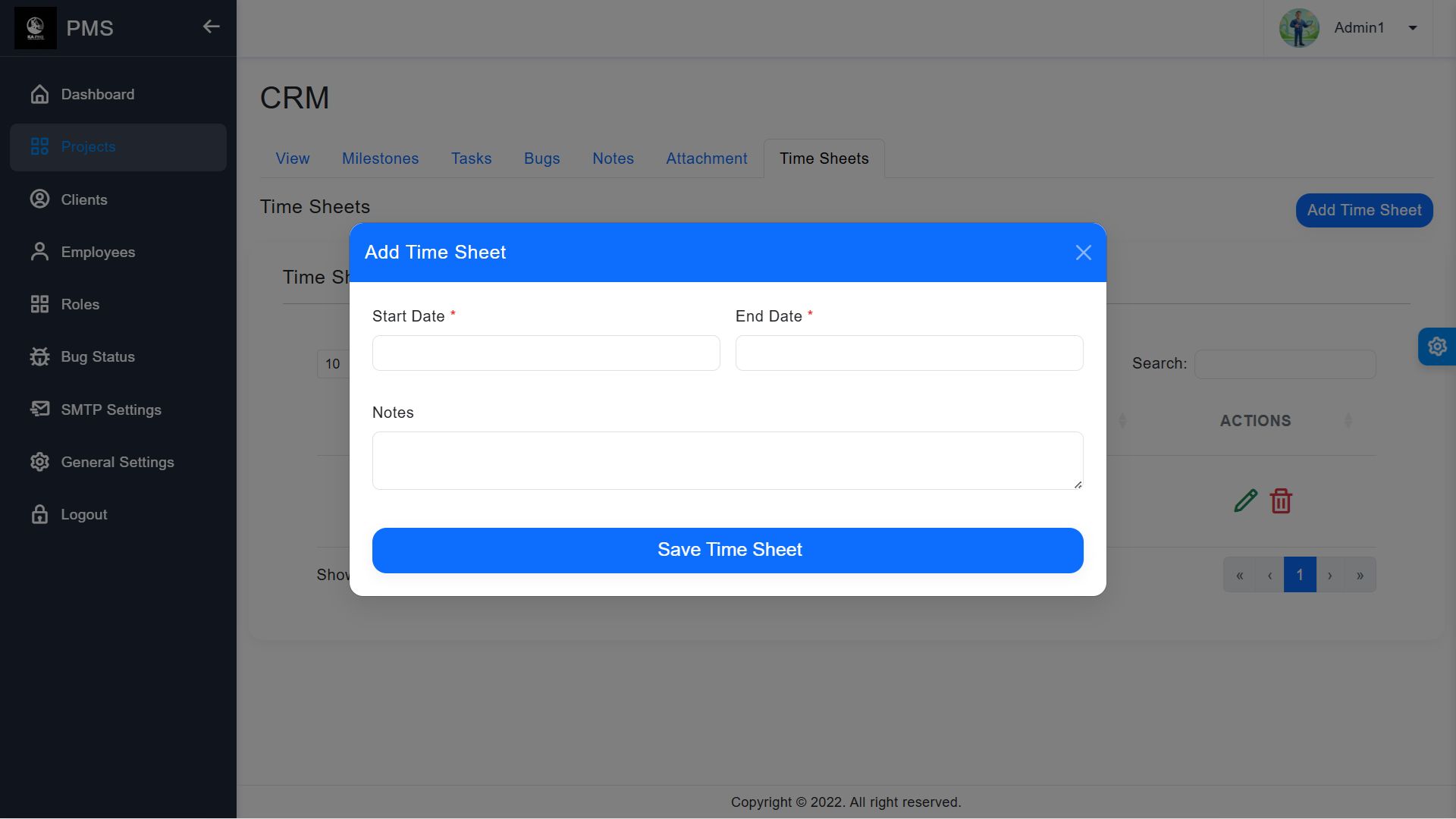
Task: Switch to the Milestones tab
Action: point(380,158)
